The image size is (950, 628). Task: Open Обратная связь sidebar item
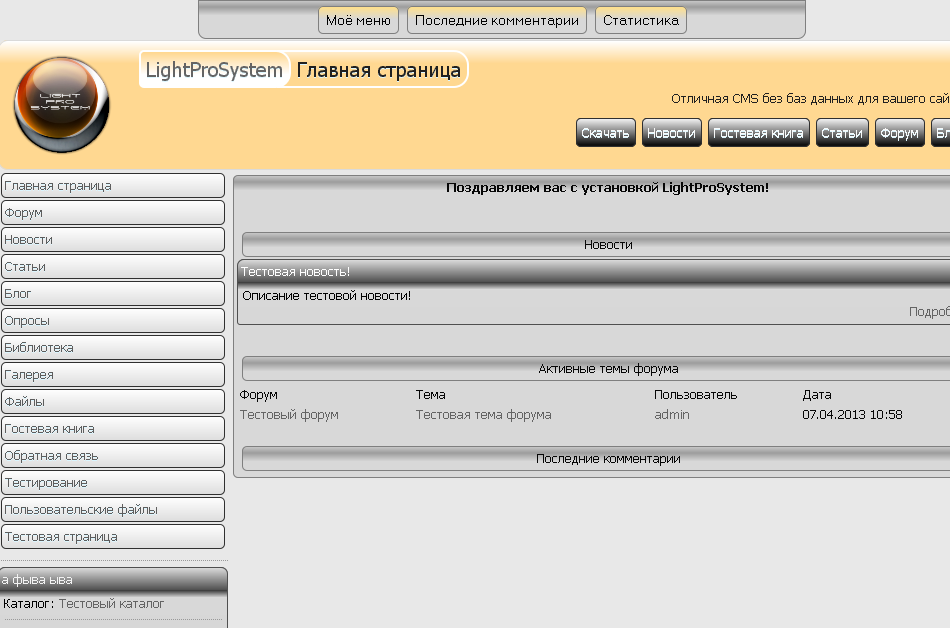point(113,456)
